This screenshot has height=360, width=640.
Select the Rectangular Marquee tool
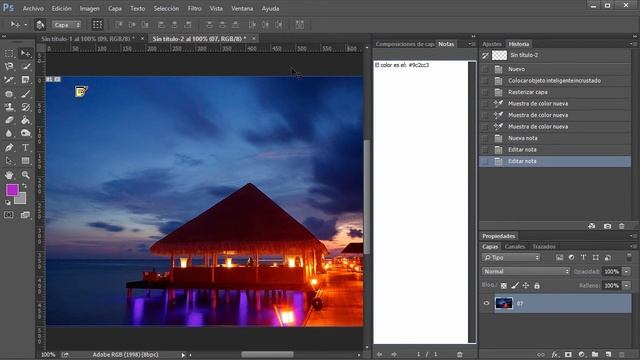(9, 54)
